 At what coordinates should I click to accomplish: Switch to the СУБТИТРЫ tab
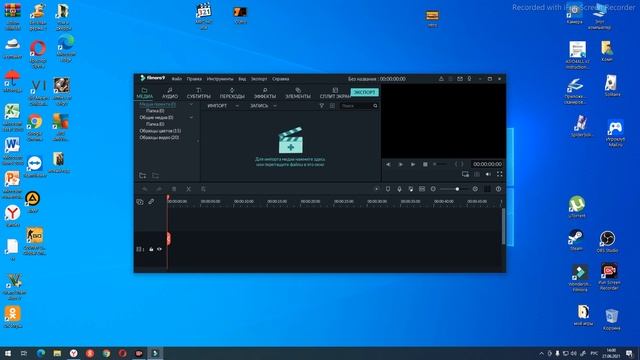199,93
